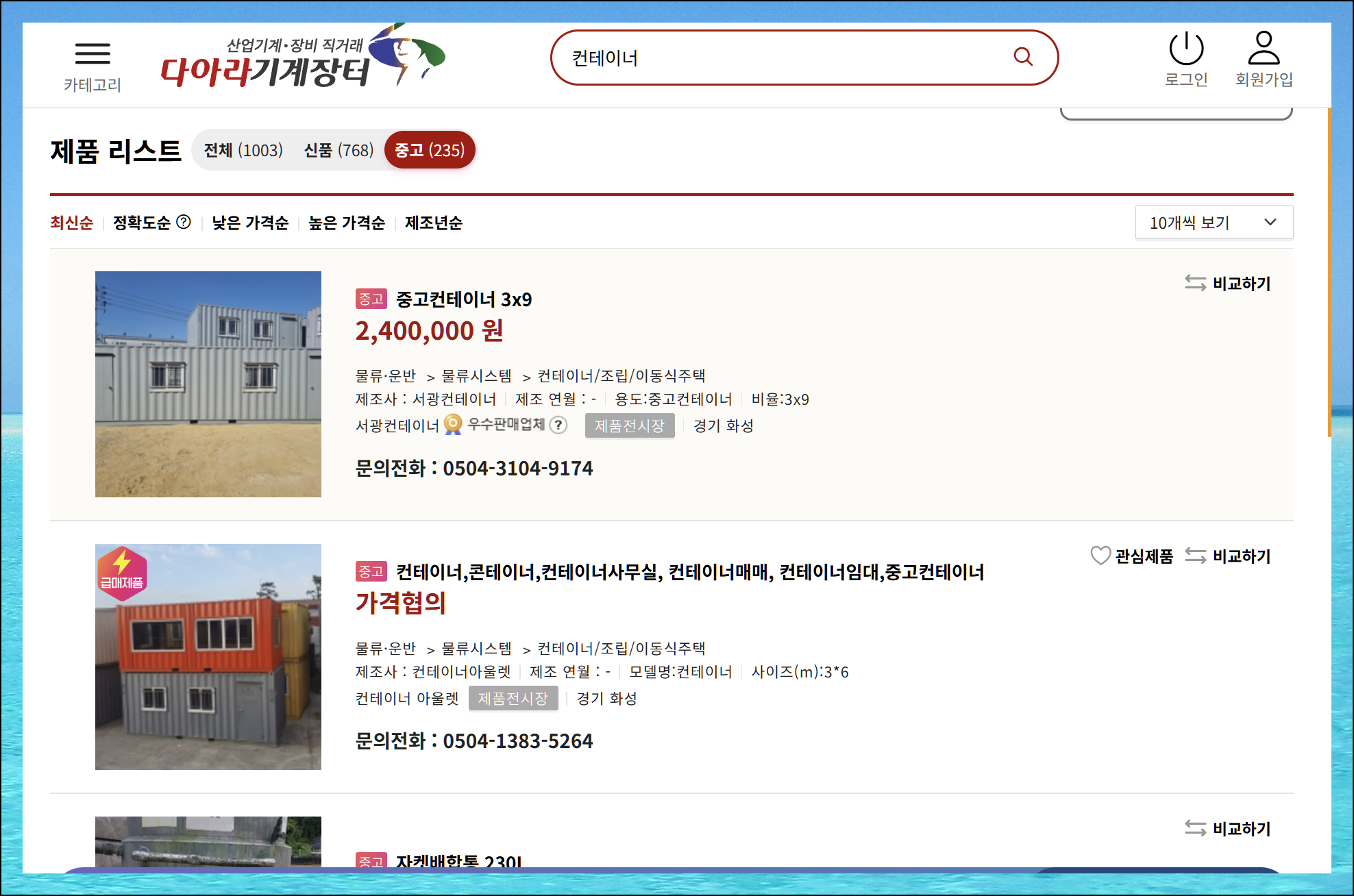Open the 중고컨테이너 3x9 title link

click(464, 299)
